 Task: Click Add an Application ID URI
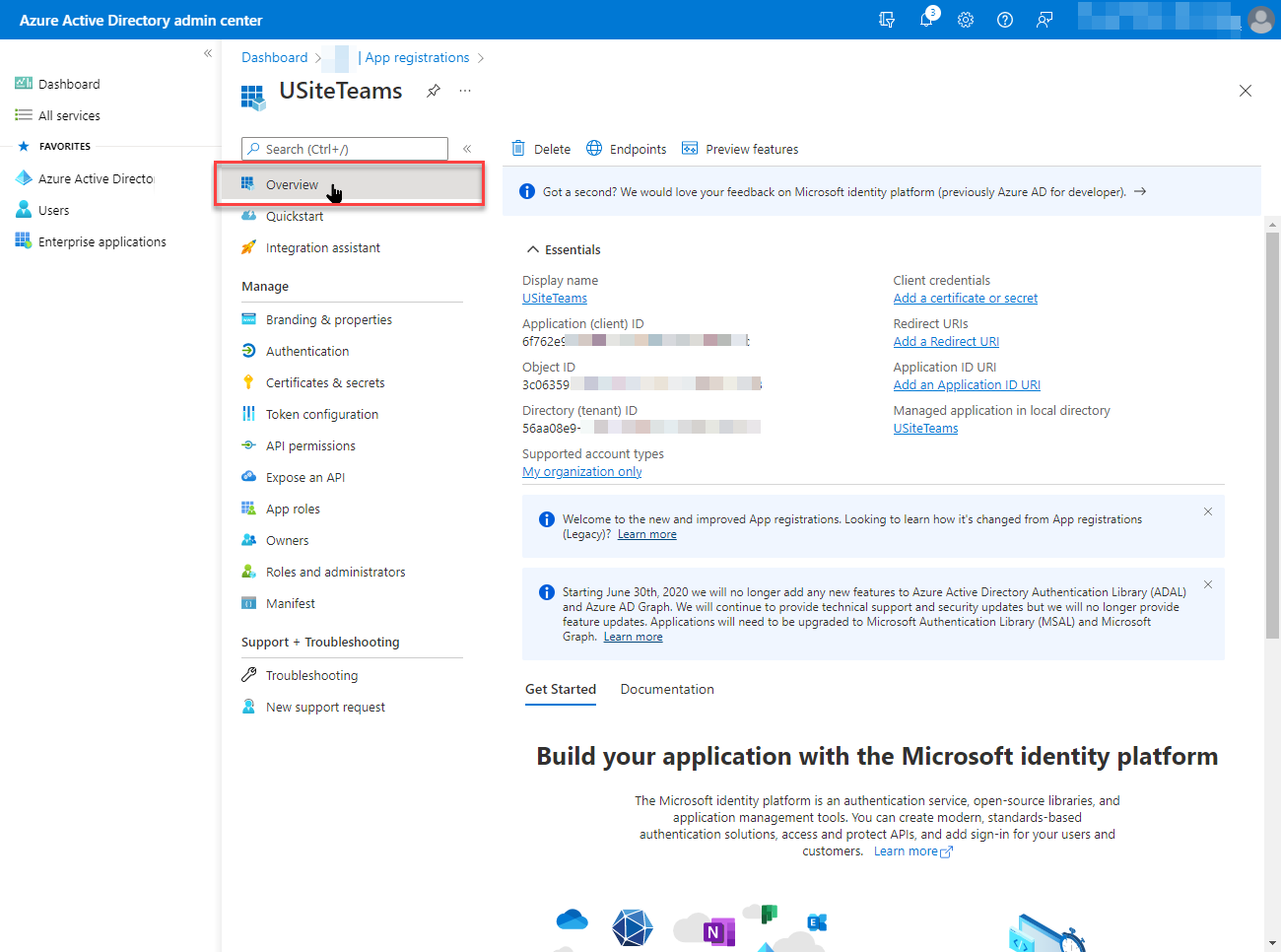967,385
